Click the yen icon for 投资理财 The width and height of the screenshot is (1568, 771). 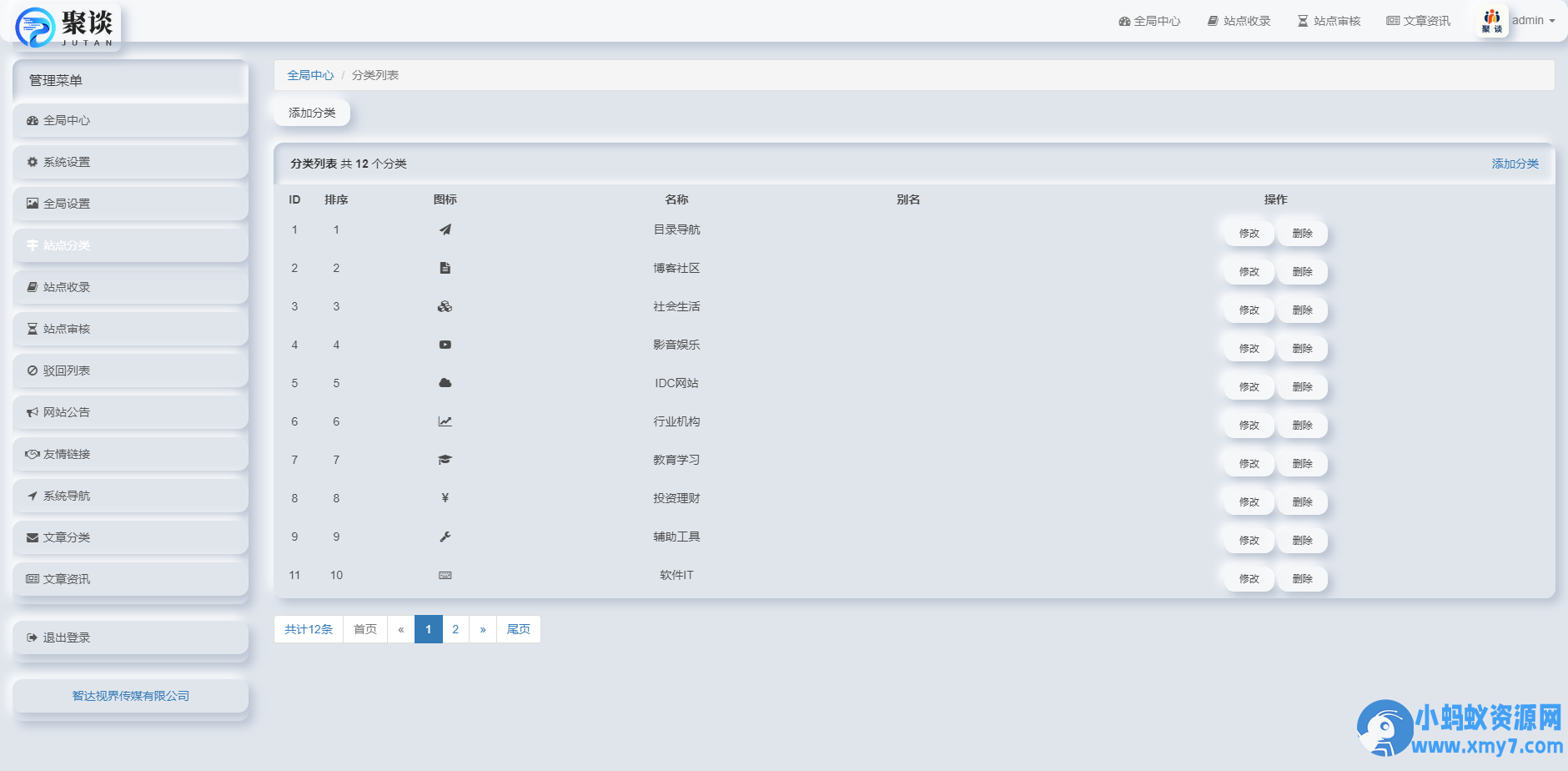click(x=445, y=498)
